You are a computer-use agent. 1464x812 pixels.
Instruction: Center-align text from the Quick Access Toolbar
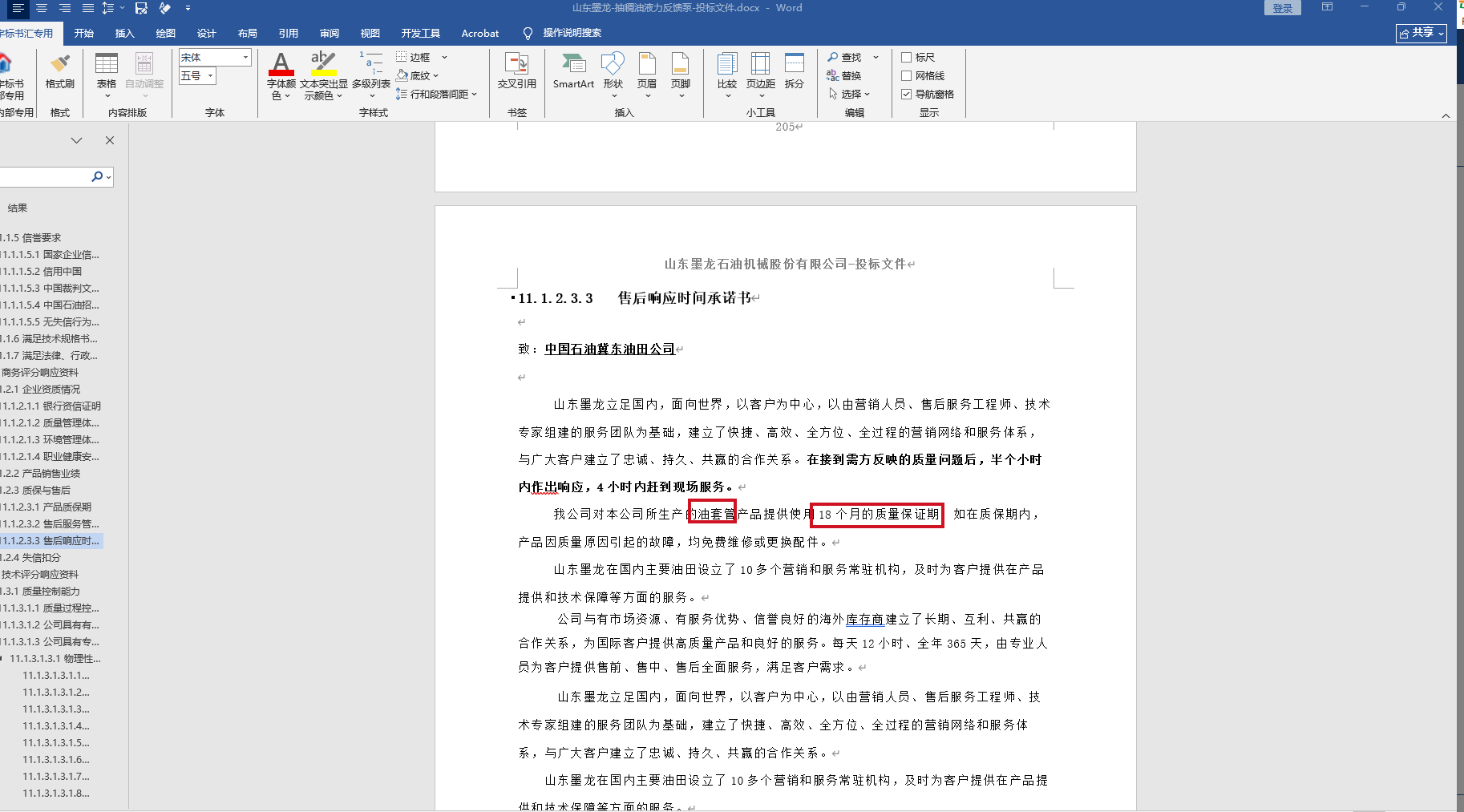click(x=42, y=8)
